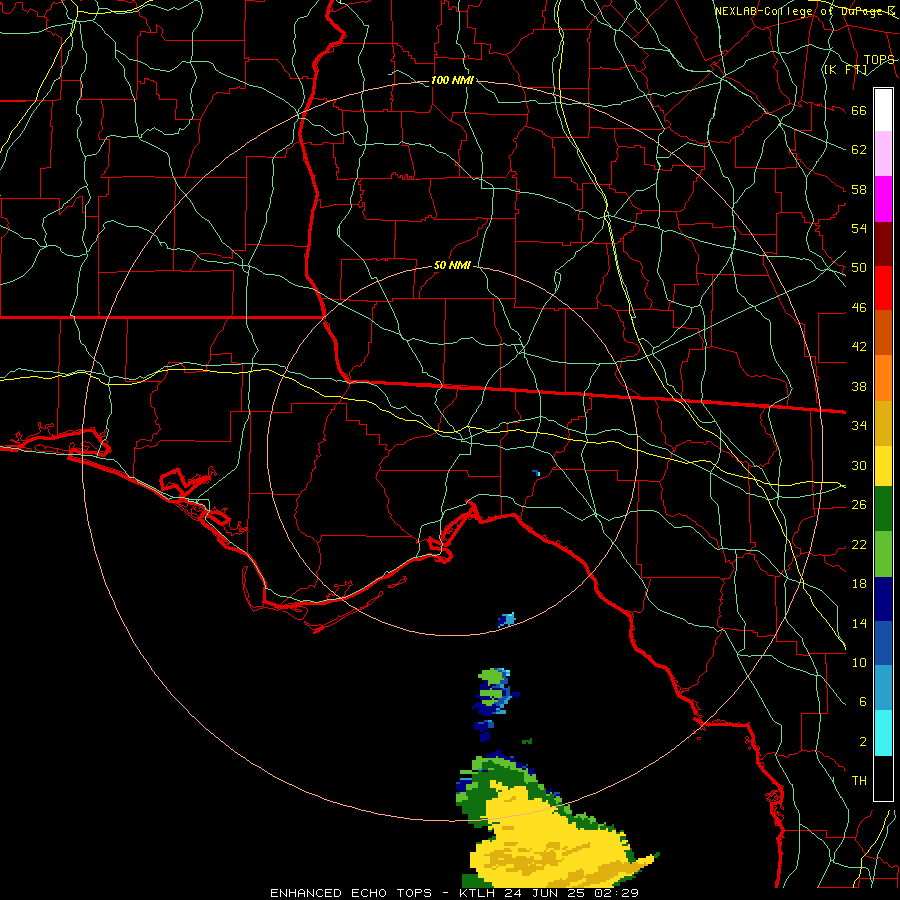Select the bright red legend swatch
Image resolution: width=900 pixels, height=900 pixels.
coord(883,288)
